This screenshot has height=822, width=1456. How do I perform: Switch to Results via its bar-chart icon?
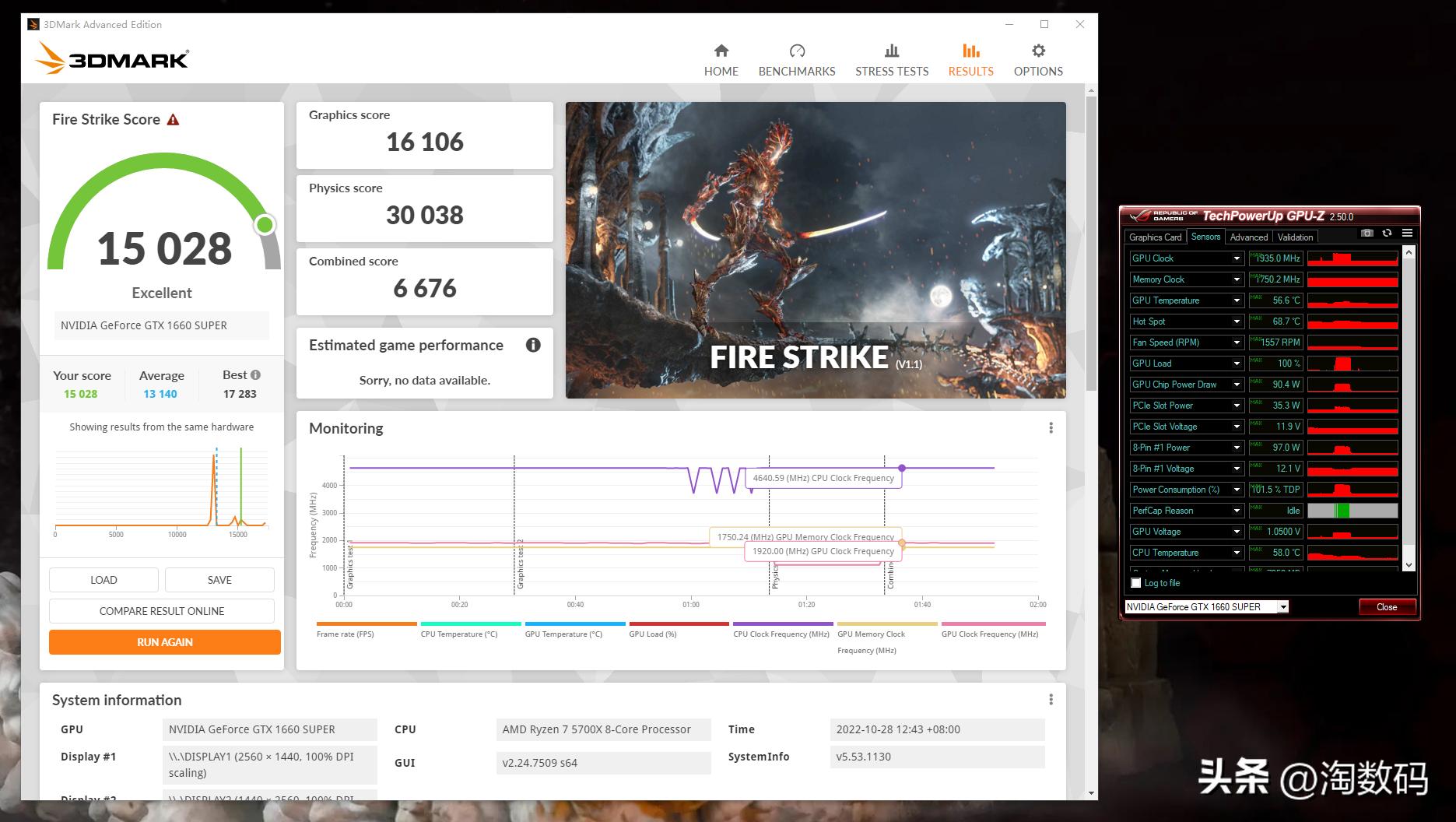pyautogui.click(x=970, y=58)
